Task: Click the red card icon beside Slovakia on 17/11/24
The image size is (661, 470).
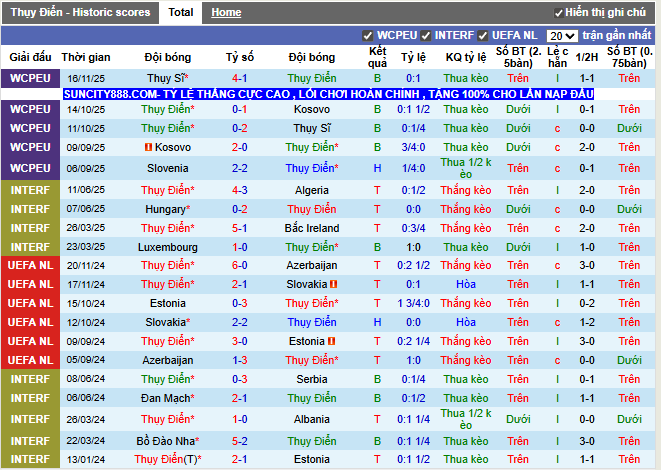Action: click(333, 284)
